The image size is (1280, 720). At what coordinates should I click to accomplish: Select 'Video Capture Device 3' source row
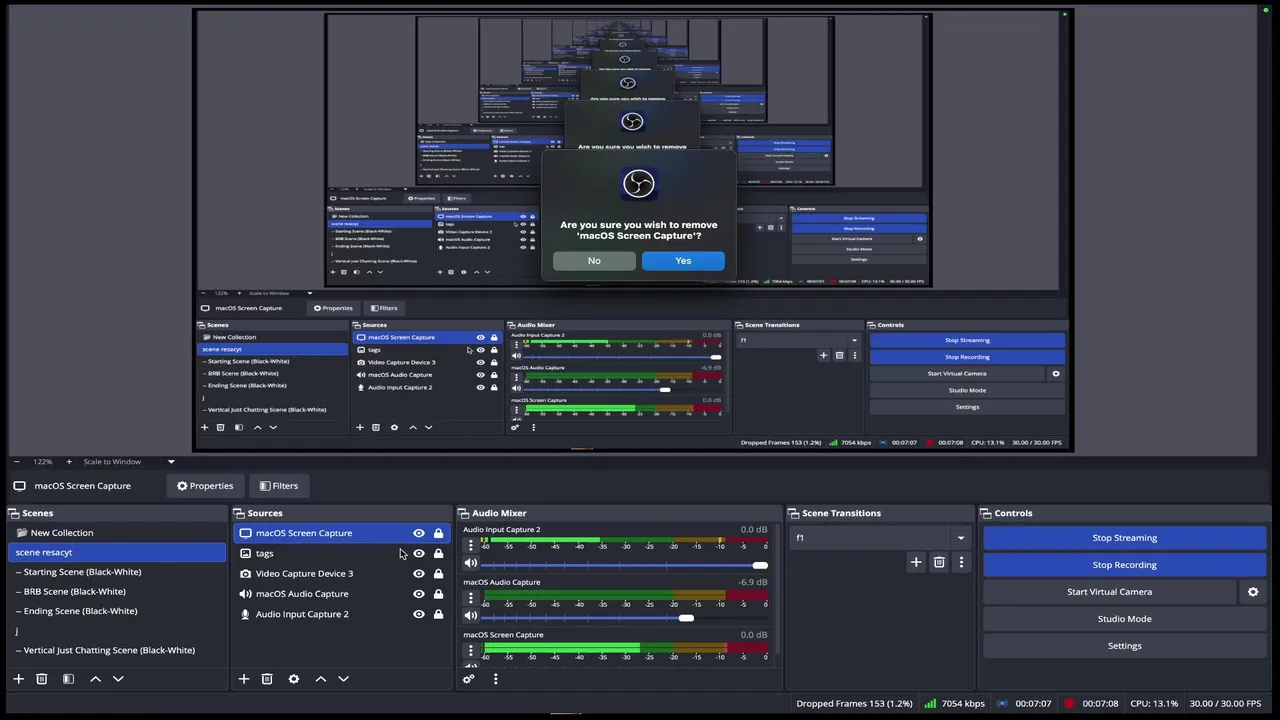(x=342, y=574)
